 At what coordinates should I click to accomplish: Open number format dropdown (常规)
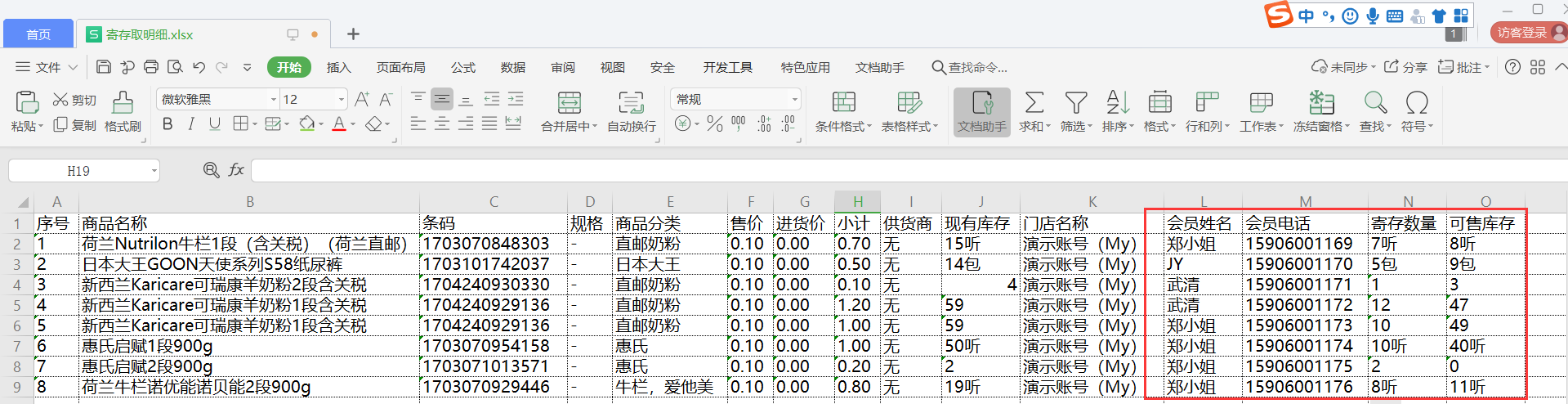point(794,100)
